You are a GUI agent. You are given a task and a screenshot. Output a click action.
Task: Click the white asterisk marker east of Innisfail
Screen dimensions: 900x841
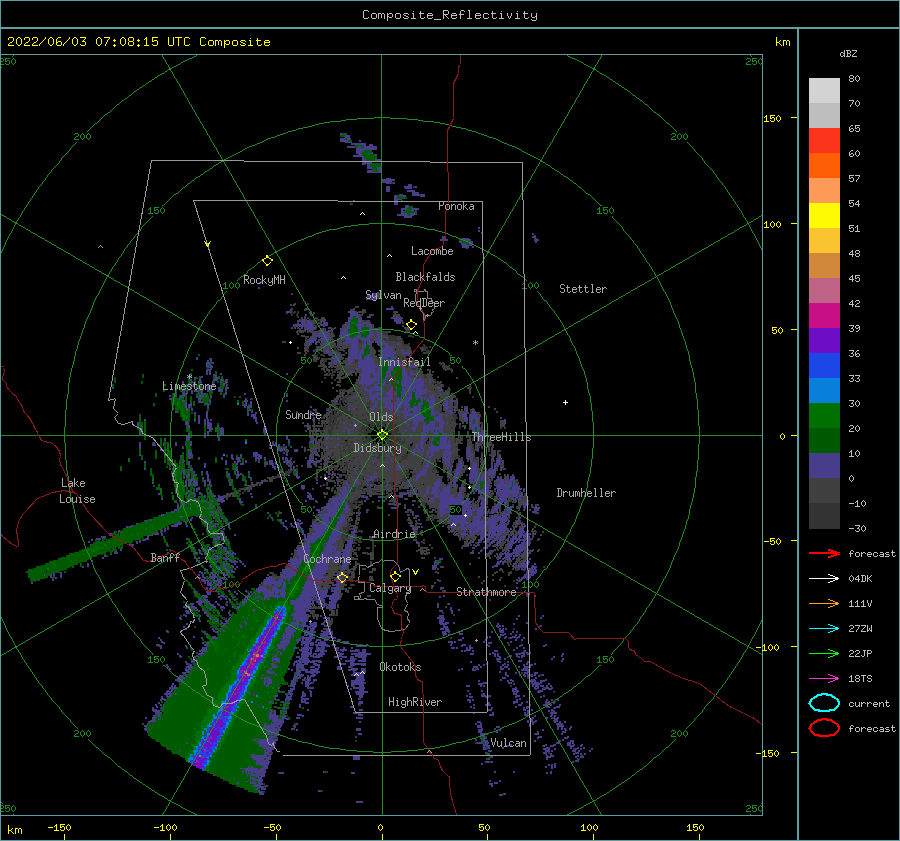pos(475,343)
